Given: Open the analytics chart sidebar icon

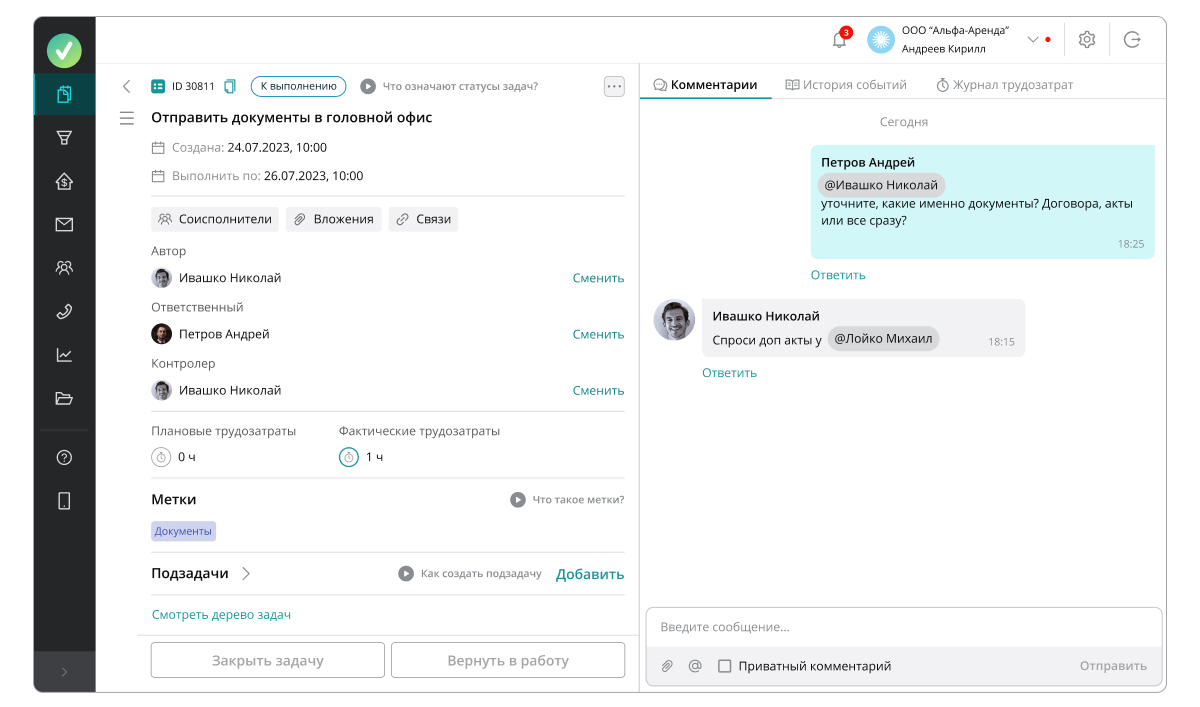Looking at the screenshot, I should pos(64,355).
